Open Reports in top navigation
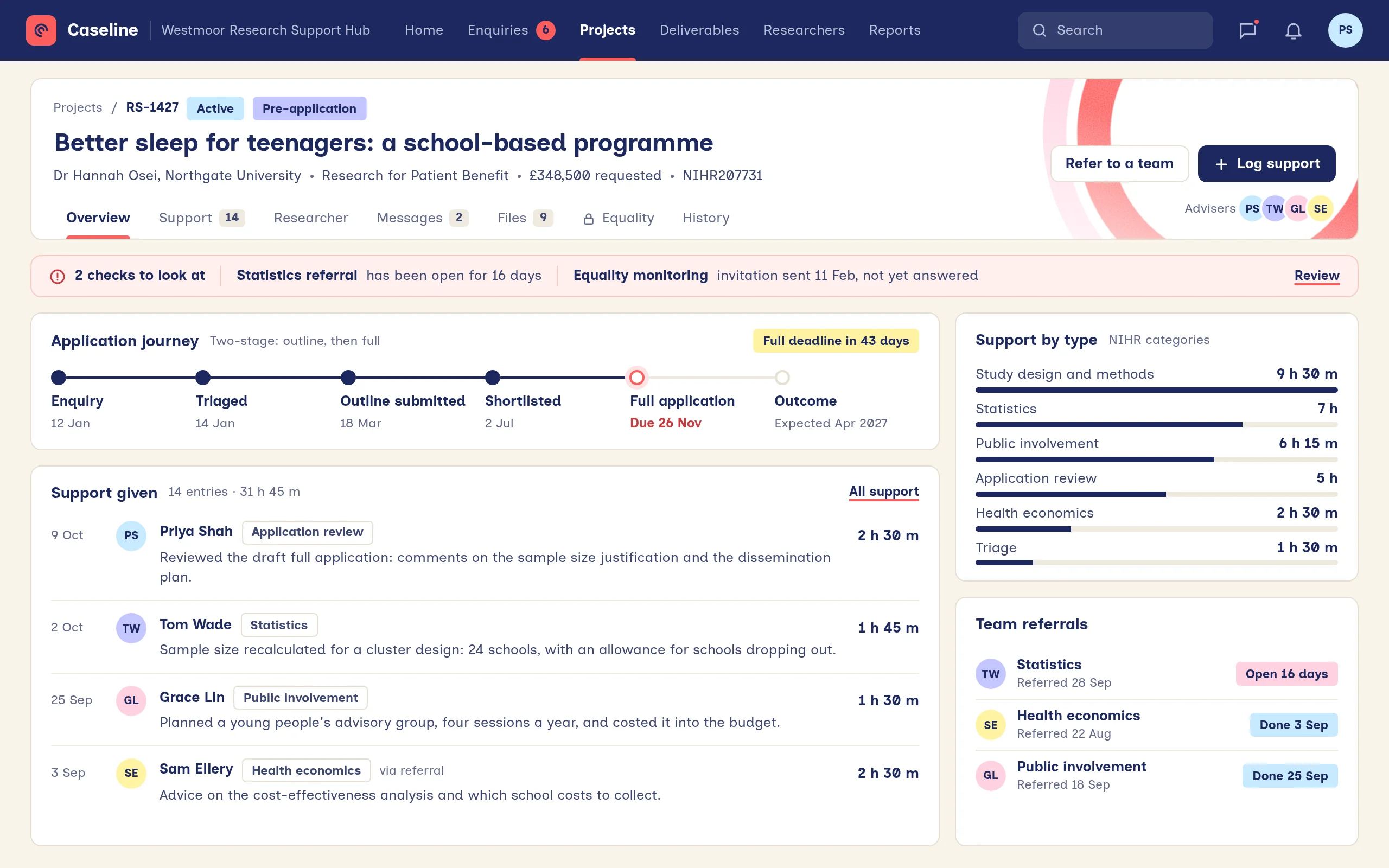 pyautogui.click(x=894, y=30)
